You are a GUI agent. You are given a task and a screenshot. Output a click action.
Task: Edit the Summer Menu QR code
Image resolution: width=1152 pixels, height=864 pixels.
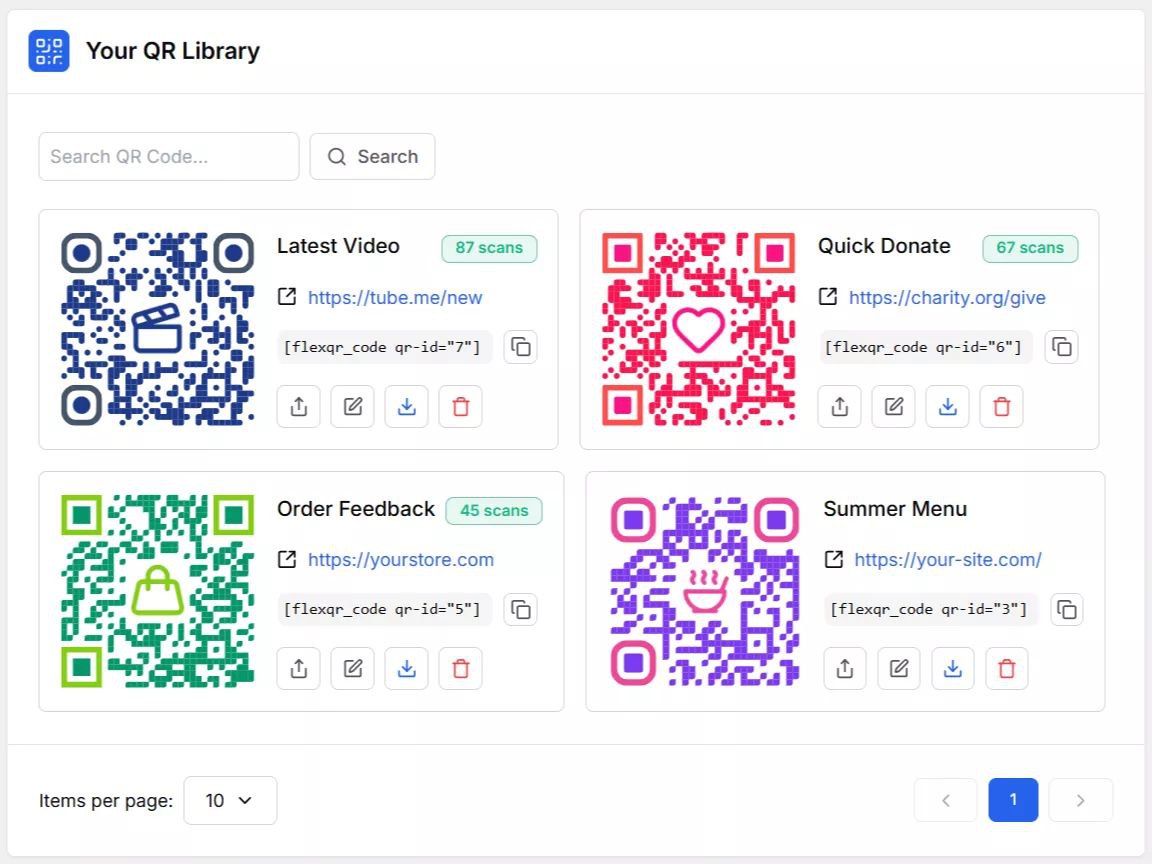coord(899,669)
